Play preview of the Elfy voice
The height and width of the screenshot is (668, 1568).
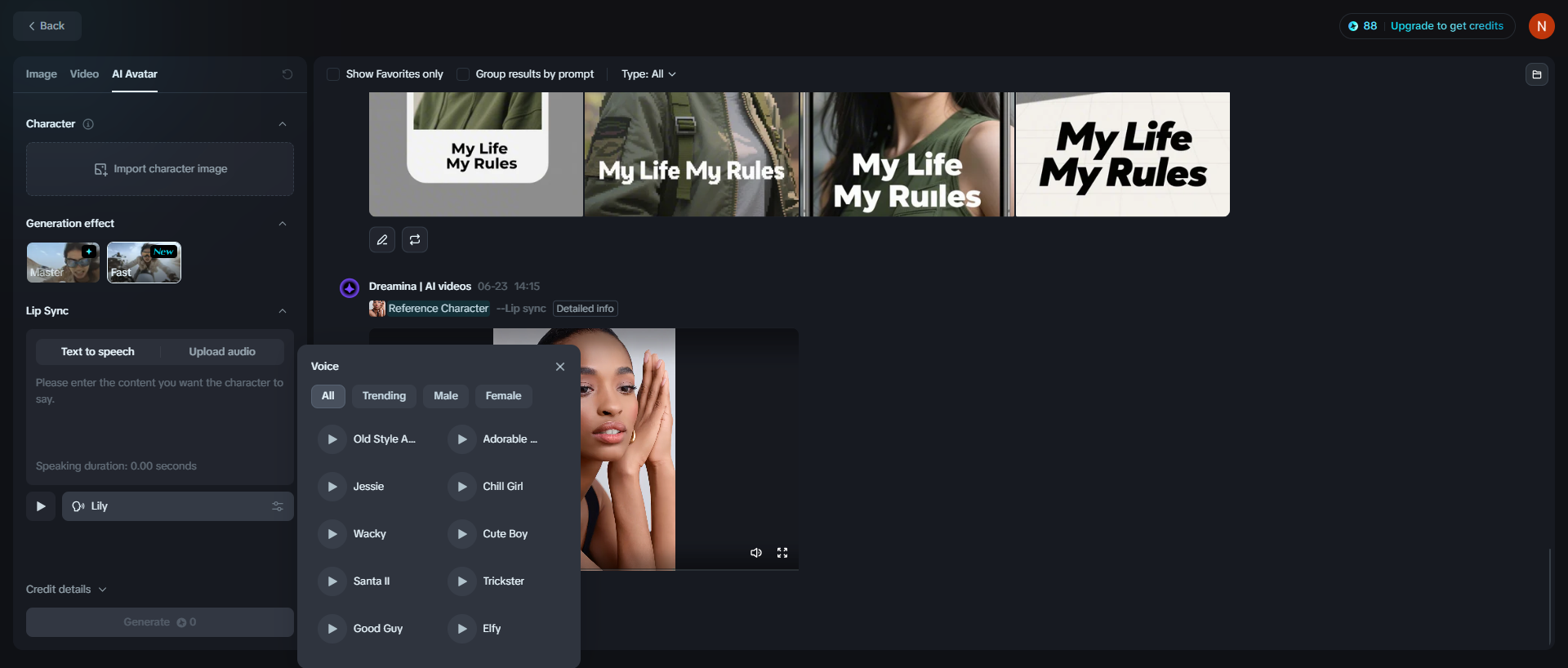click(462, 629)
